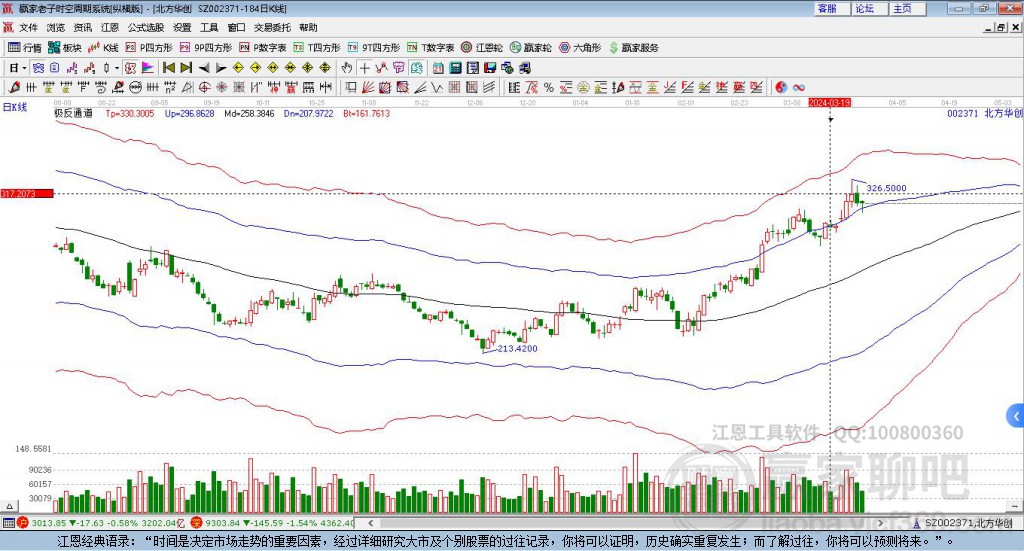Open the 江恩轮 Gann wheel tool

(x=482, y=48)
